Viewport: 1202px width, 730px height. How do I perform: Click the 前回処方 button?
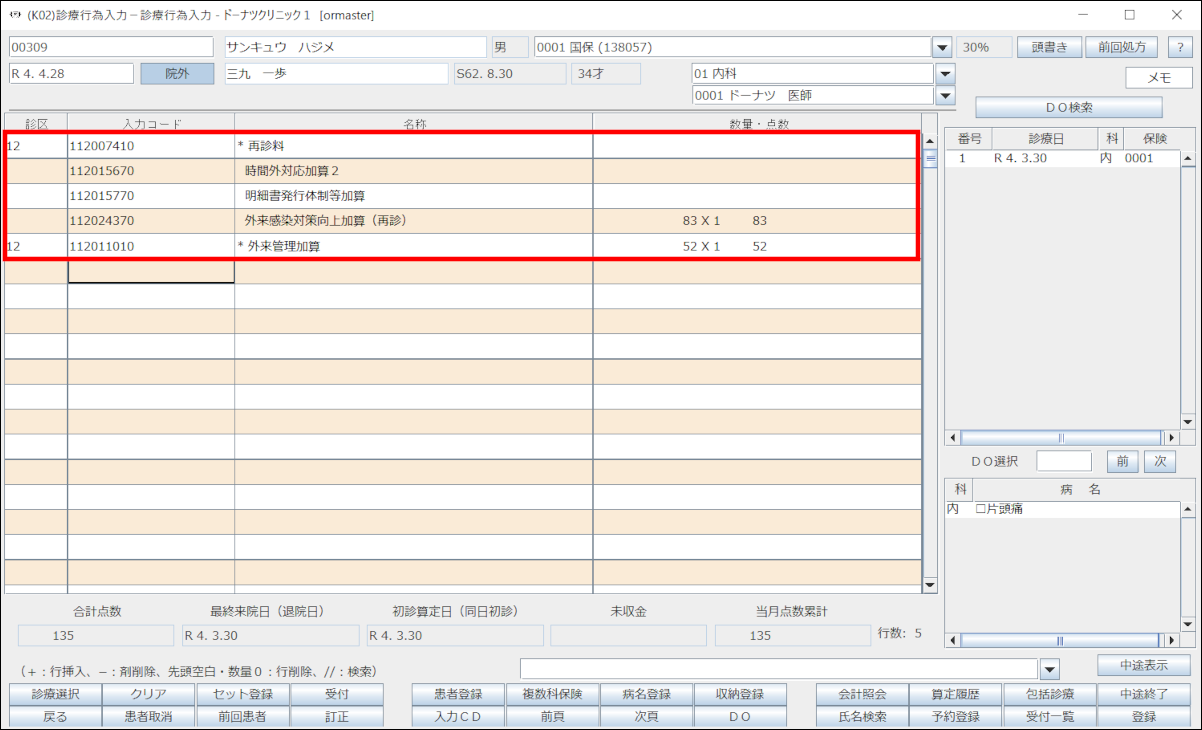(x=1122, y=47)
